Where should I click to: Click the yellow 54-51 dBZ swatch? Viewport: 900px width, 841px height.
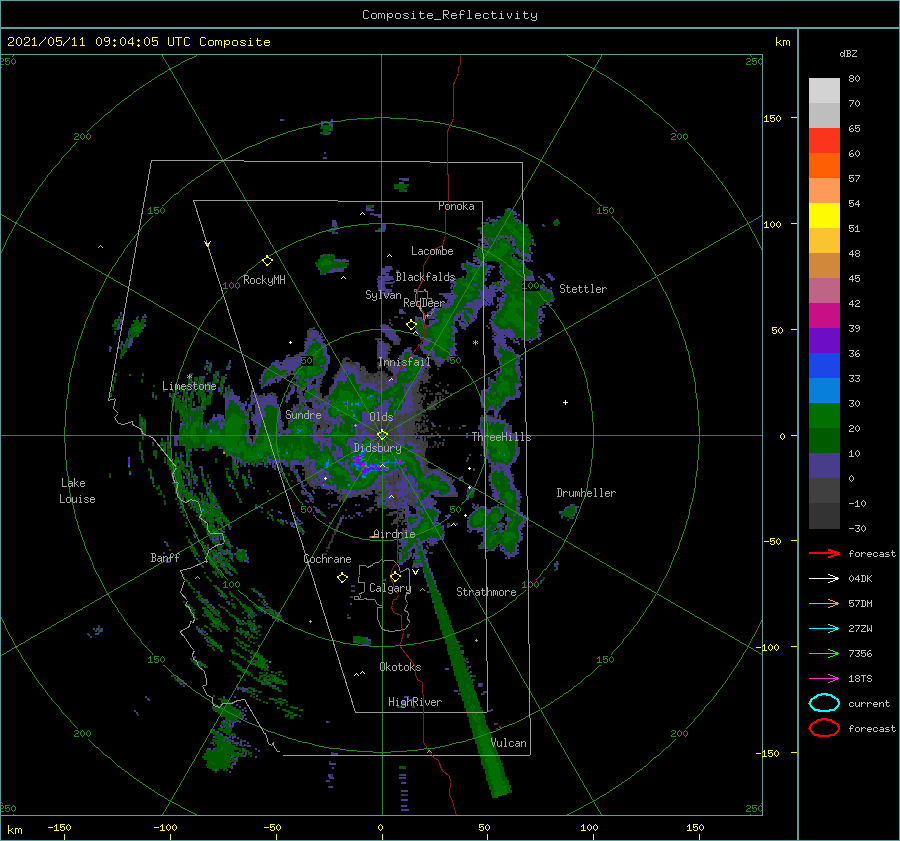click(824, 216)
